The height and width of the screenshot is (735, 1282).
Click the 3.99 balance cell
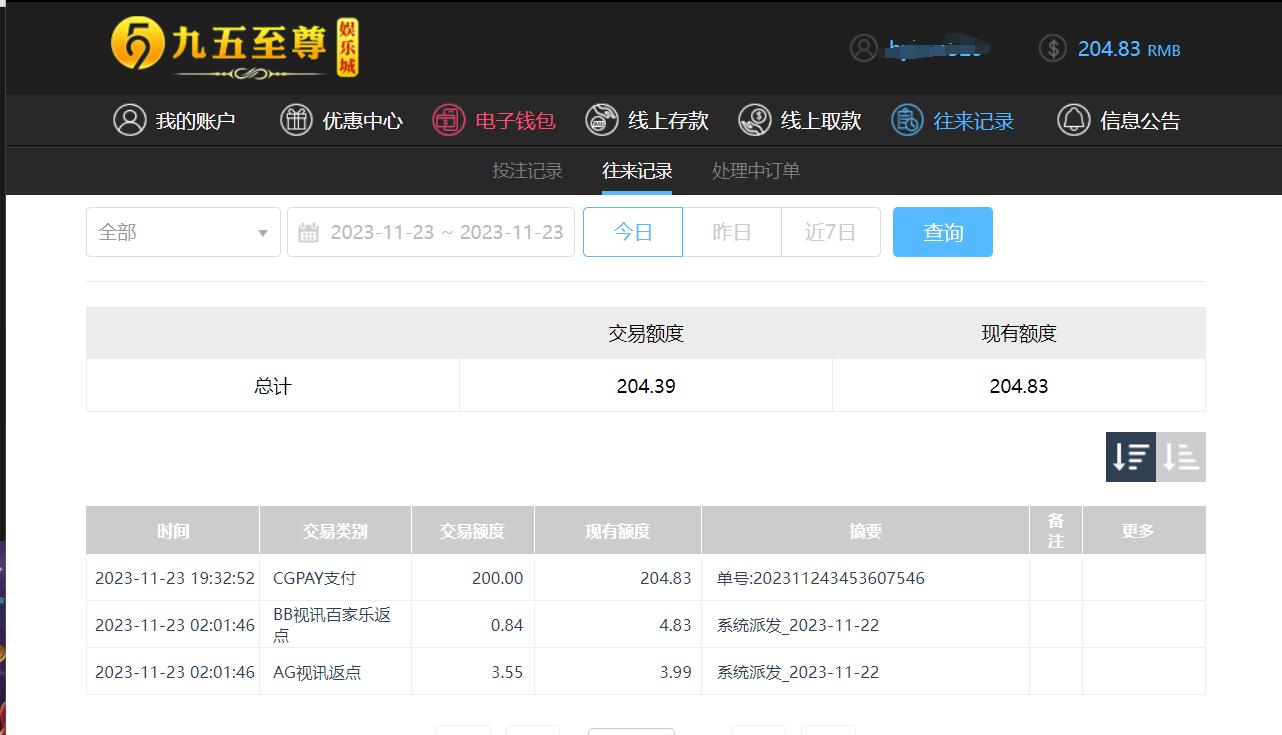click(x=675, y=672)
